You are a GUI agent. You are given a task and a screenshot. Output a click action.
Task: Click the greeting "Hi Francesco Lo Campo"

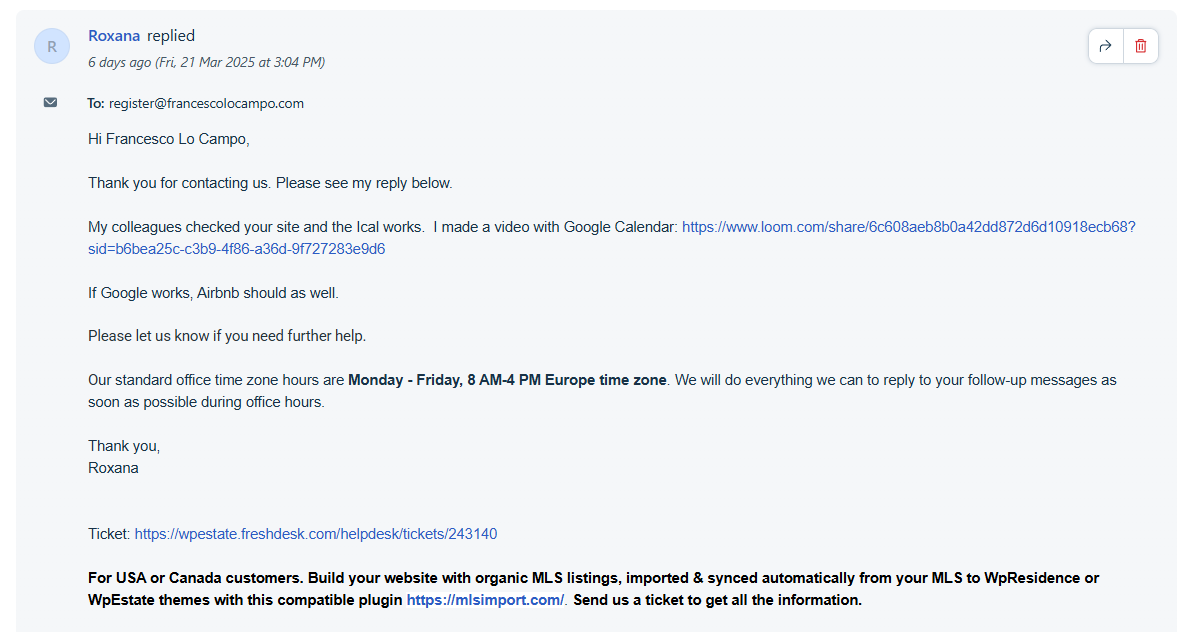169,139
